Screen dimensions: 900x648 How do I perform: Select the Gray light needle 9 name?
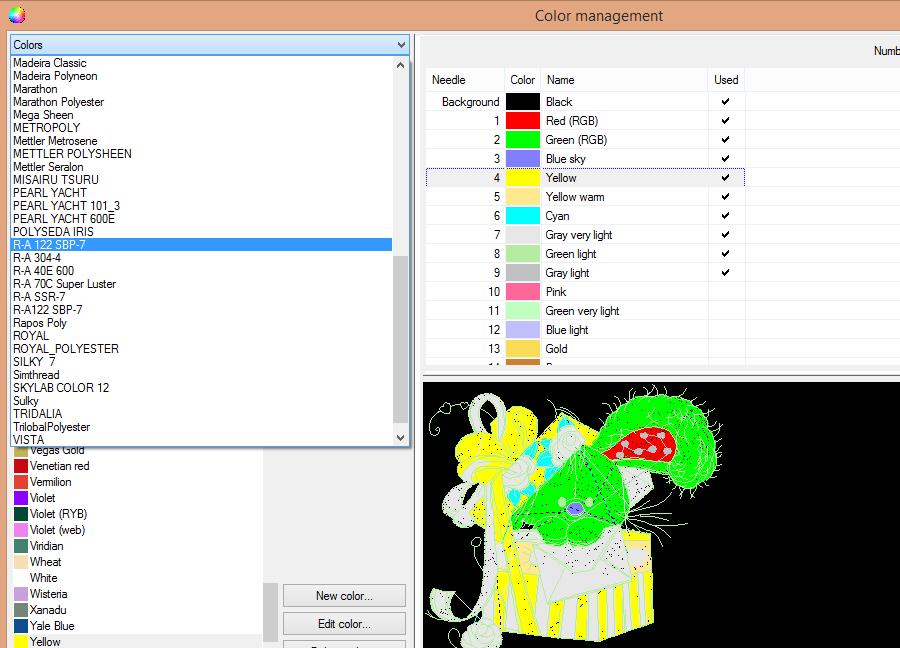(x=567, y=273)
